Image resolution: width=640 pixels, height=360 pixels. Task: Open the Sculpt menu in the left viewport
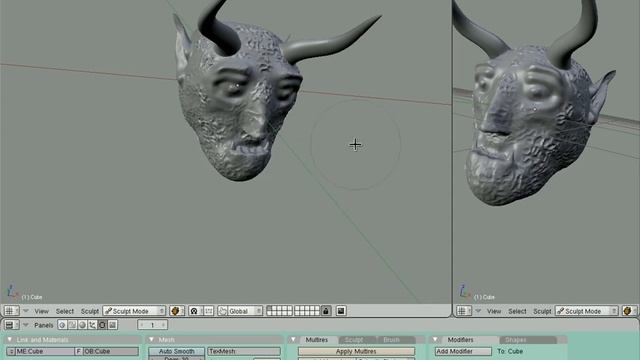tap(89, 311)
